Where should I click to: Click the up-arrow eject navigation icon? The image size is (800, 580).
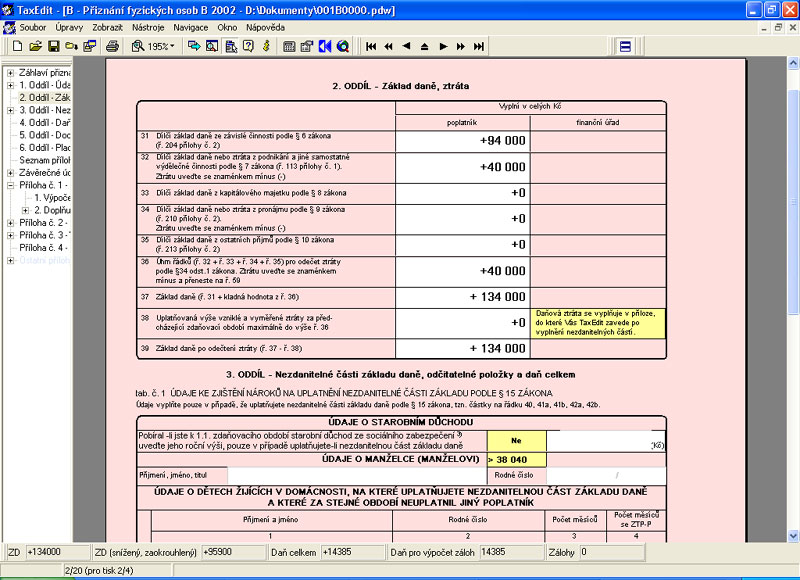click(x=424, y=46)
